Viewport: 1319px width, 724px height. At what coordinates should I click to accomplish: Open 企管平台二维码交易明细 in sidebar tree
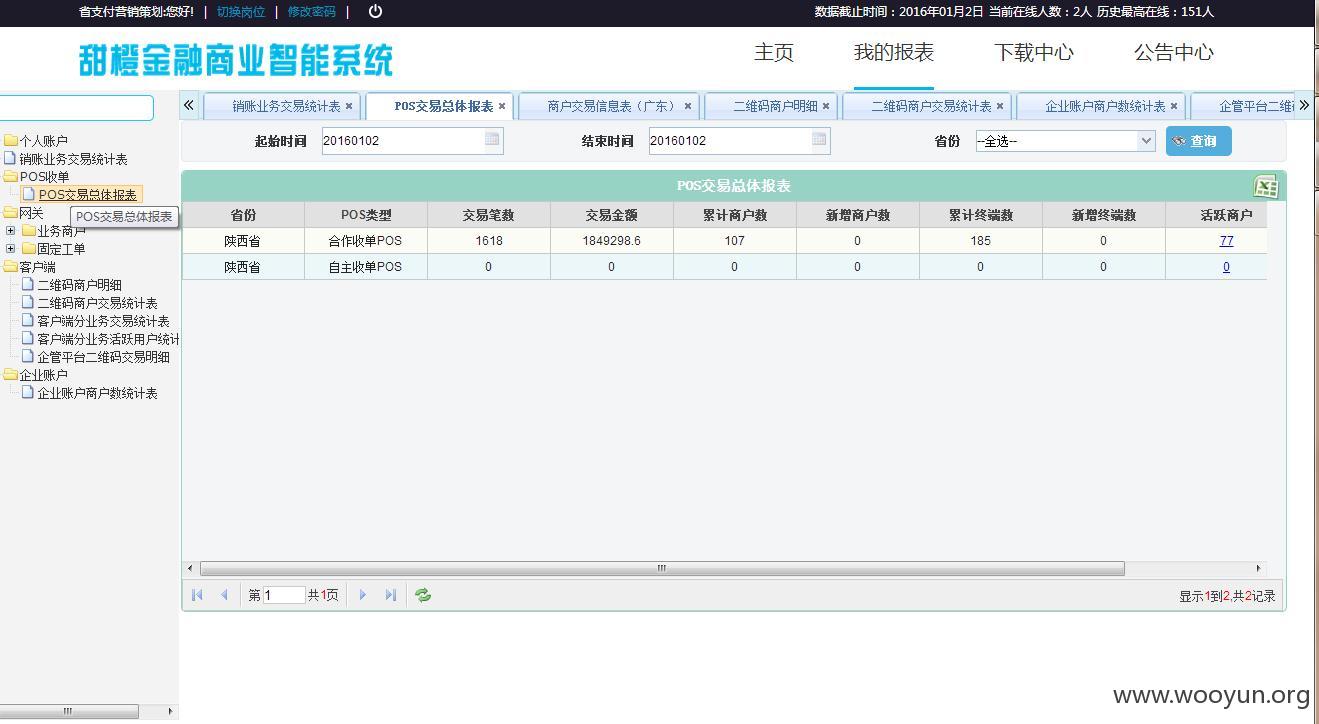(x=103, y=357)
